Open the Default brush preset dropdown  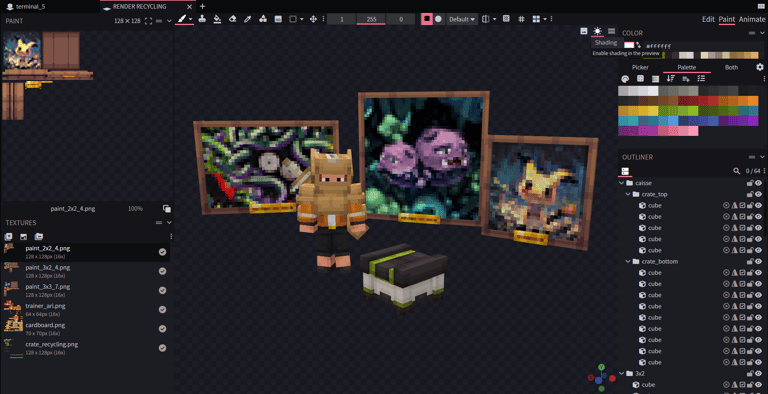462,19
